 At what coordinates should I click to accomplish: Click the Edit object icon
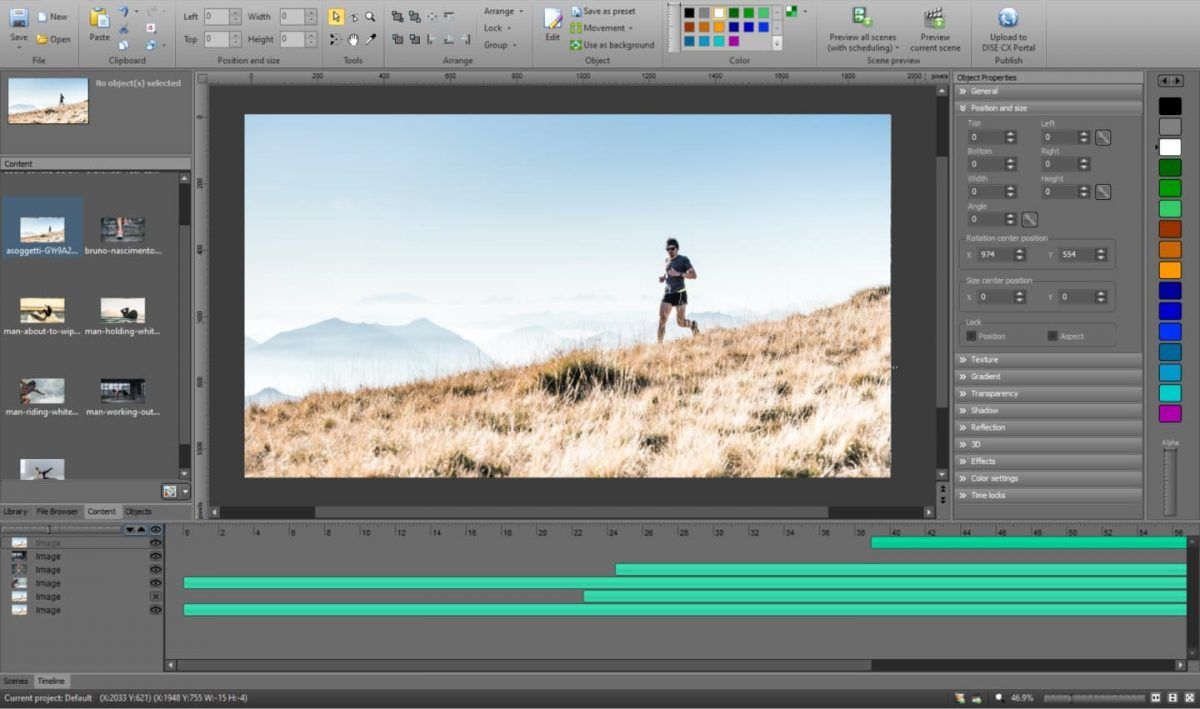(x=552, y=24)
